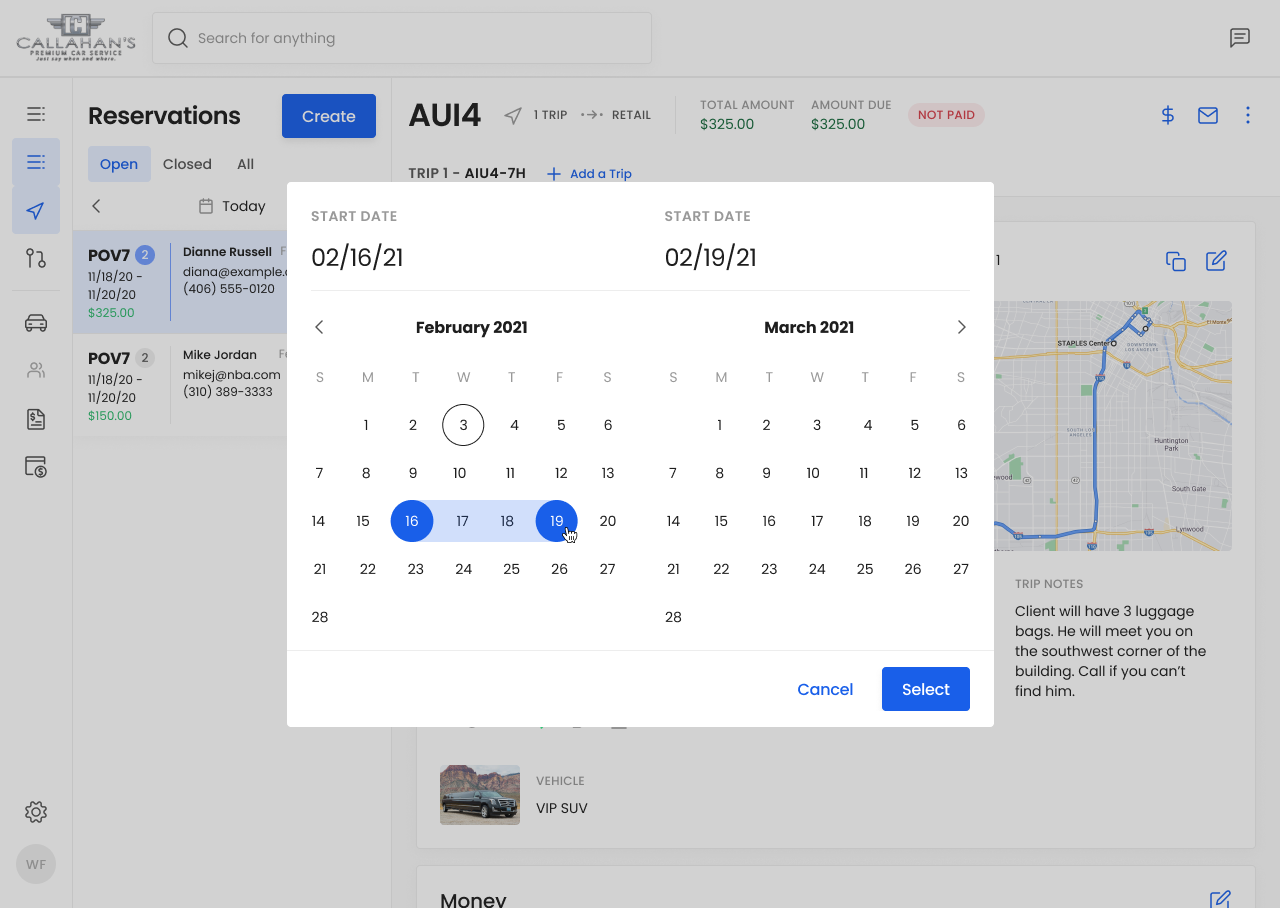The image size is (1280, 908).
Task: Click inside the Search for anything field
Action: click(400, 38)
